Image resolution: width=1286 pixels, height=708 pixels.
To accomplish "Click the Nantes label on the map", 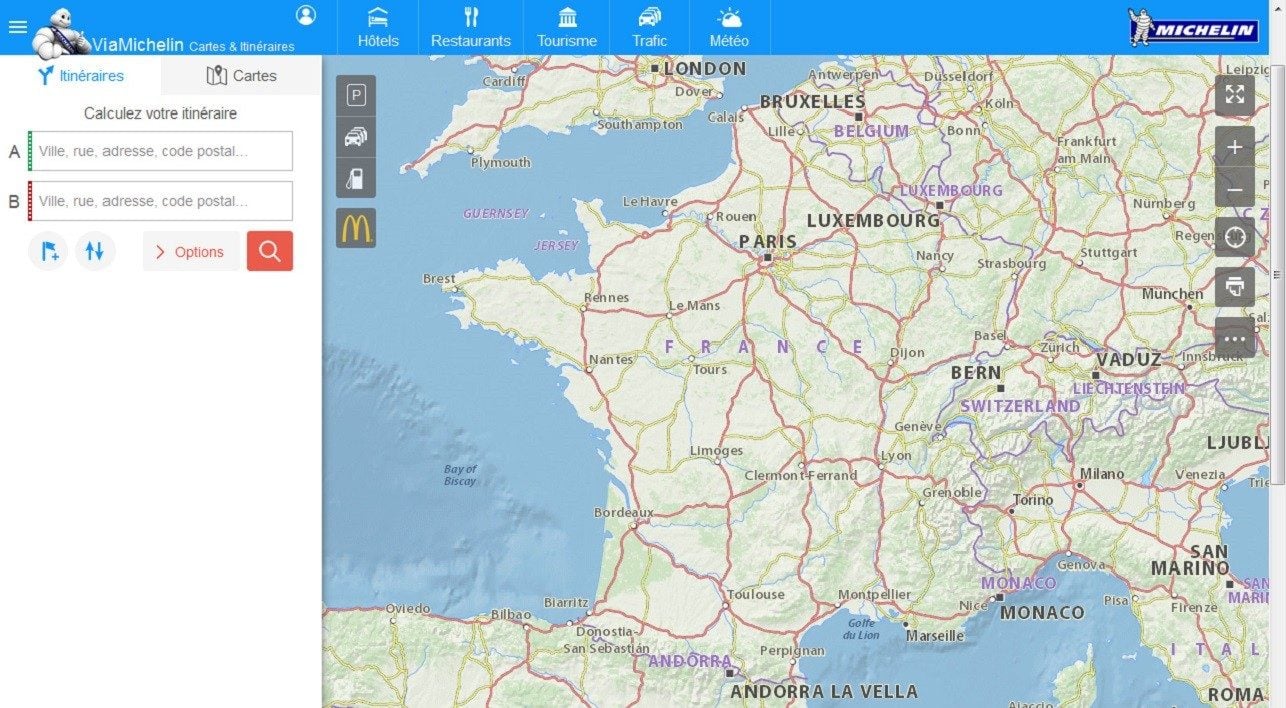I will click(611, 359).
